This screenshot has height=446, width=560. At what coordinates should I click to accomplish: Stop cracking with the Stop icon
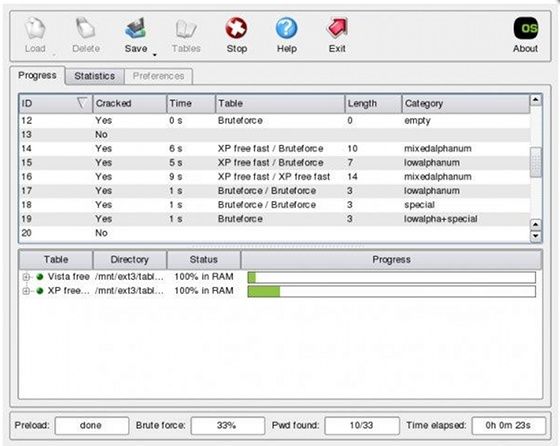pyautogui.click(x=236, y=28)
